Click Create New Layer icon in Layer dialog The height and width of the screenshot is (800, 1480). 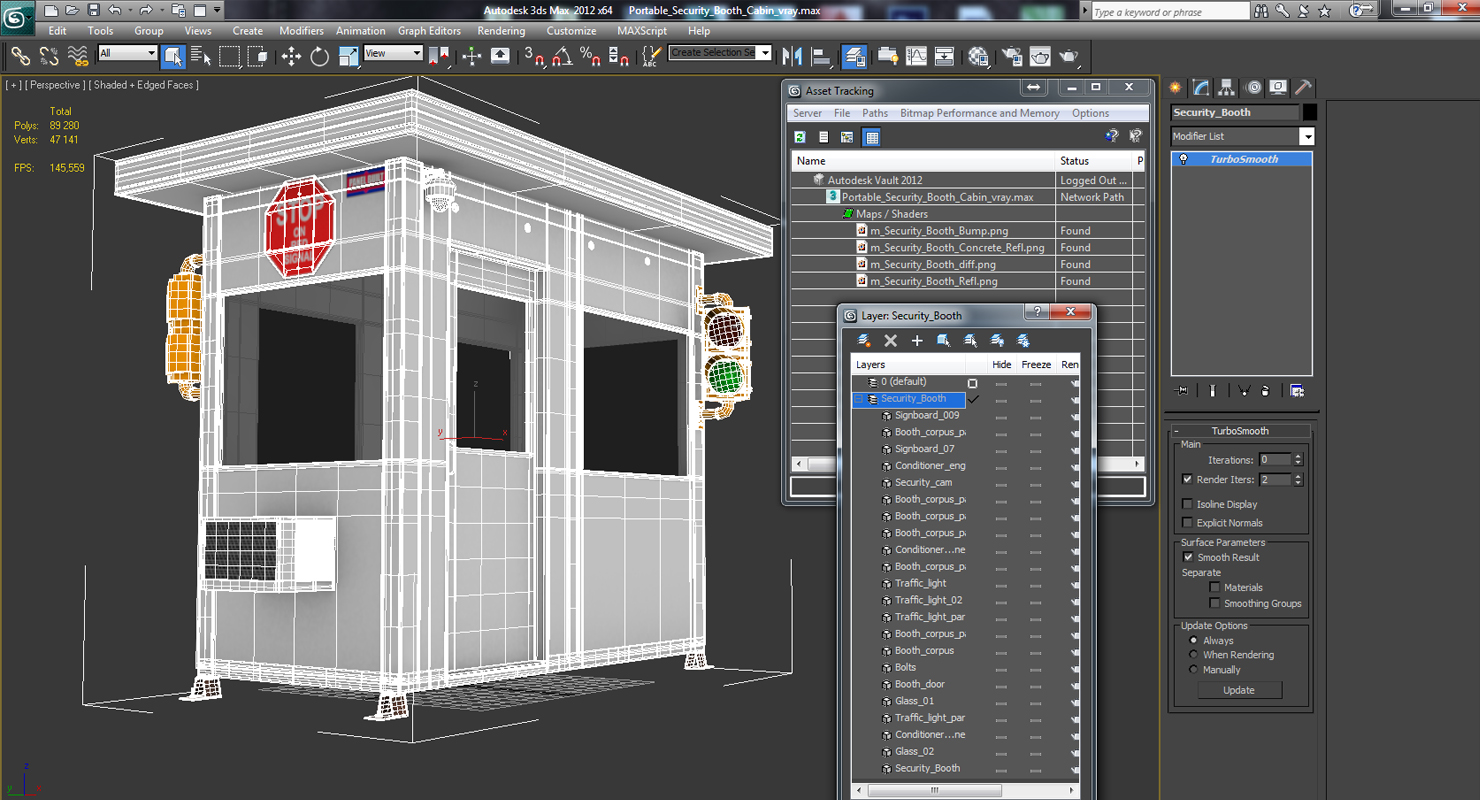click(864, 341)
